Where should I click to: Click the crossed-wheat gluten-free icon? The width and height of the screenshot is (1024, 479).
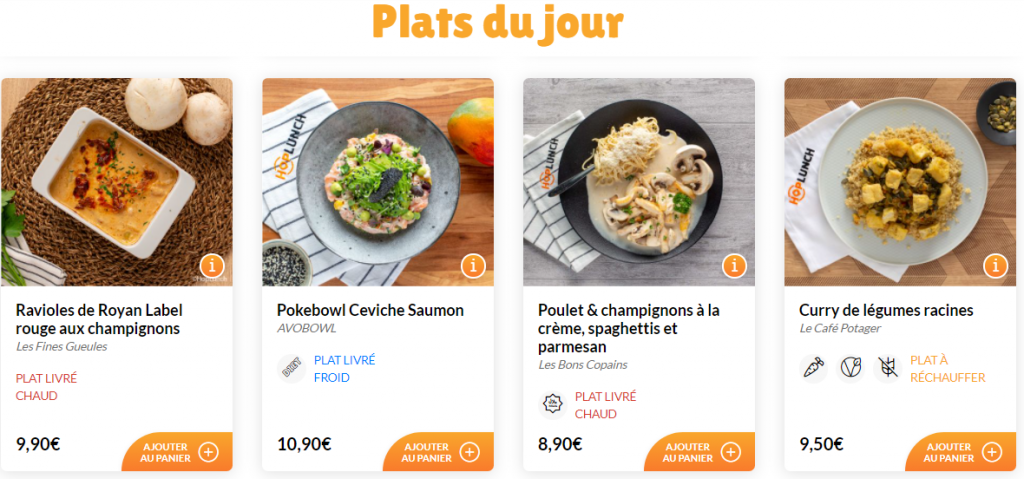[887, 368]
